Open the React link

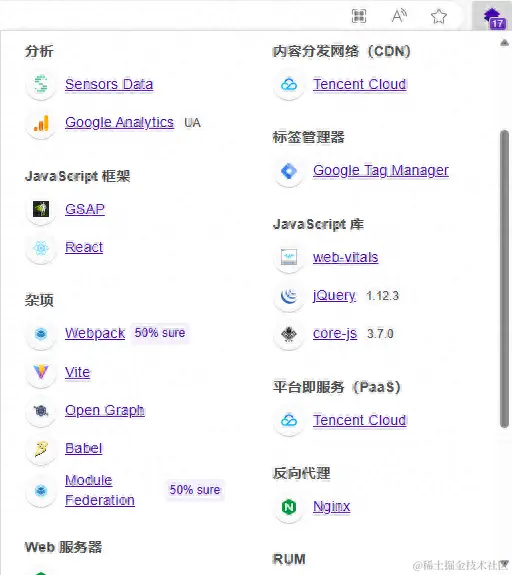(x=84, y=247)
